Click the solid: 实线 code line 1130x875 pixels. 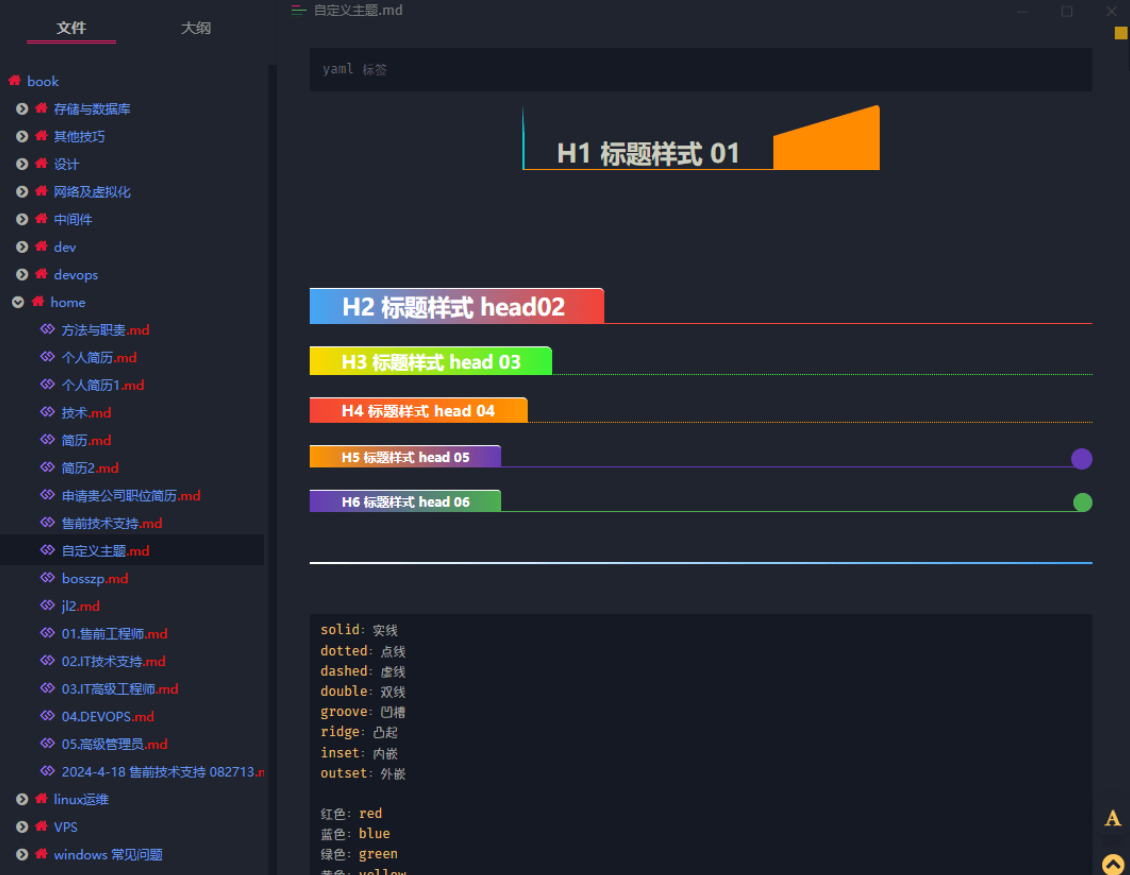(x=359, y=630)
